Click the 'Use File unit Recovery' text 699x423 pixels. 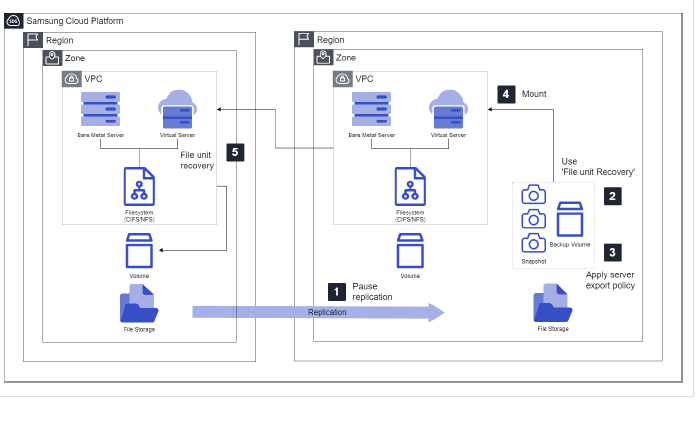click(x=598, y=167)
